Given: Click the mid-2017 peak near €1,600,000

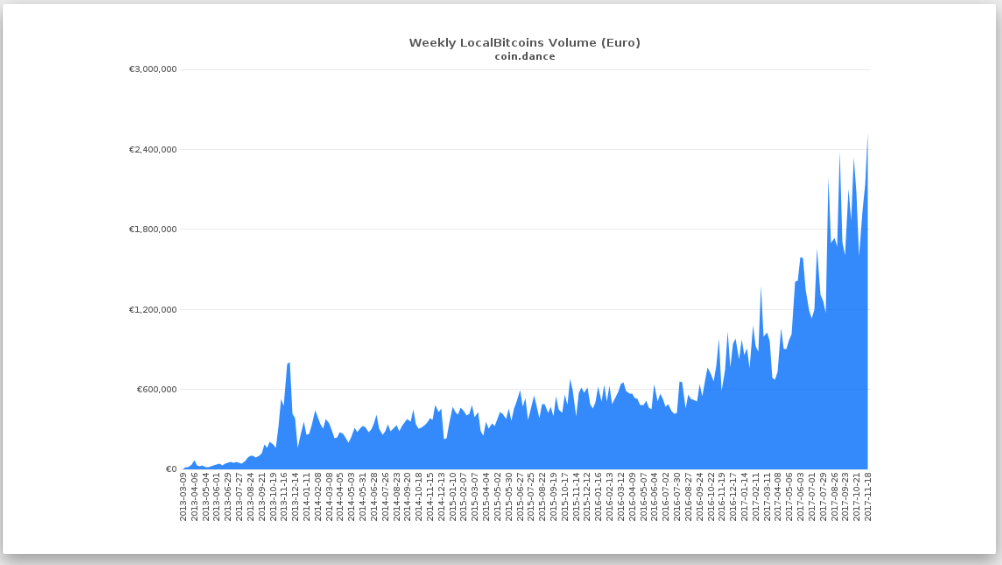Looking at the screenshot, I should pos(801,258).
